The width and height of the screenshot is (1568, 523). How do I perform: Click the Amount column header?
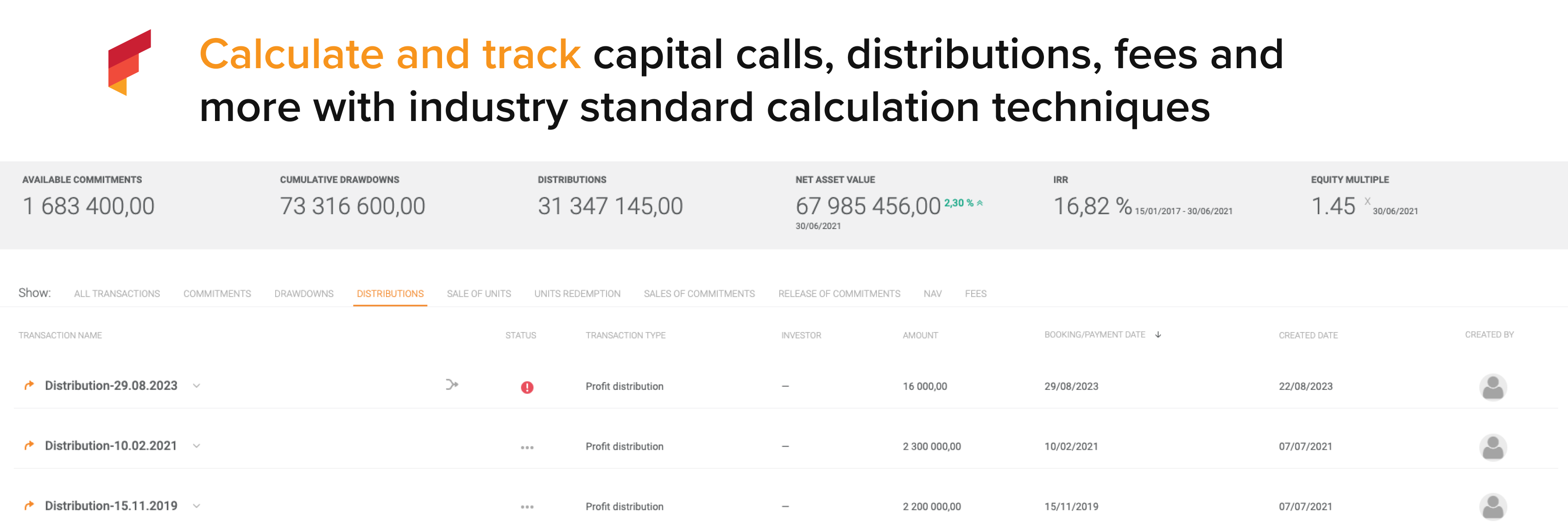click(x=920, y=336)
